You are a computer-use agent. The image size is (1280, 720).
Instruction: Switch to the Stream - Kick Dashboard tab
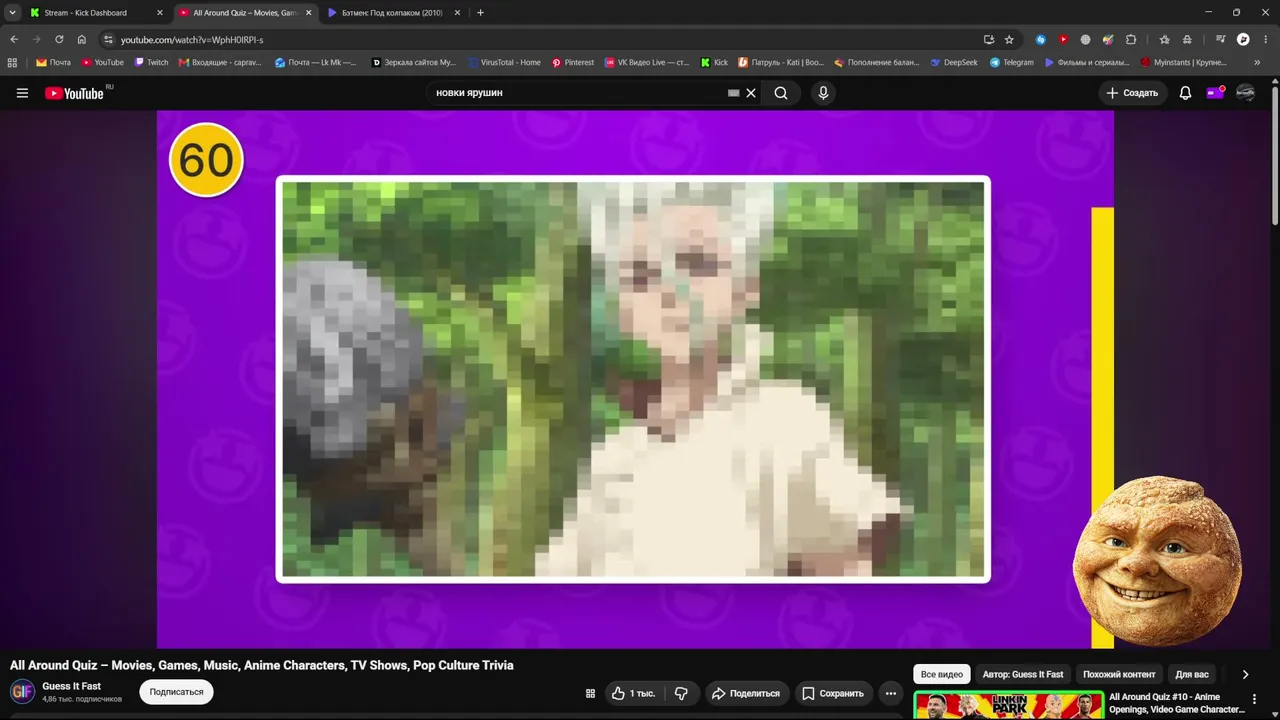(x=86, y=13)
